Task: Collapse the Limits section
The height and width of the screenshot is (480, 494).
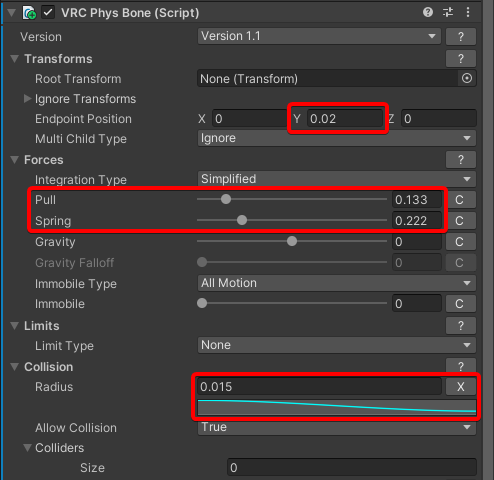Action: coord(14,326)
